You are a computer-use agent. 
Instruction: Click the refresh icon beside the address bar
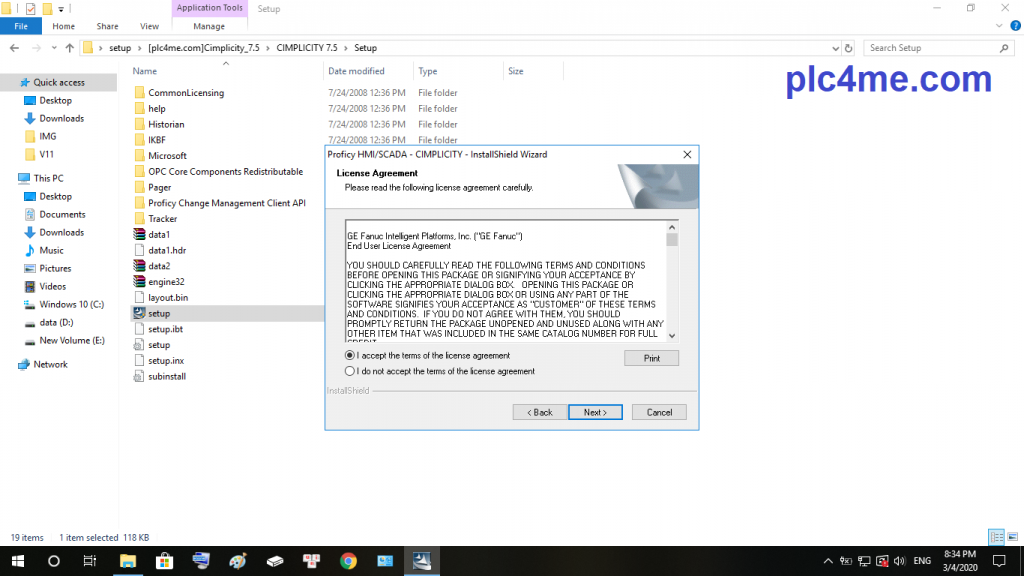pyautogui.click(x=849, y=48)
